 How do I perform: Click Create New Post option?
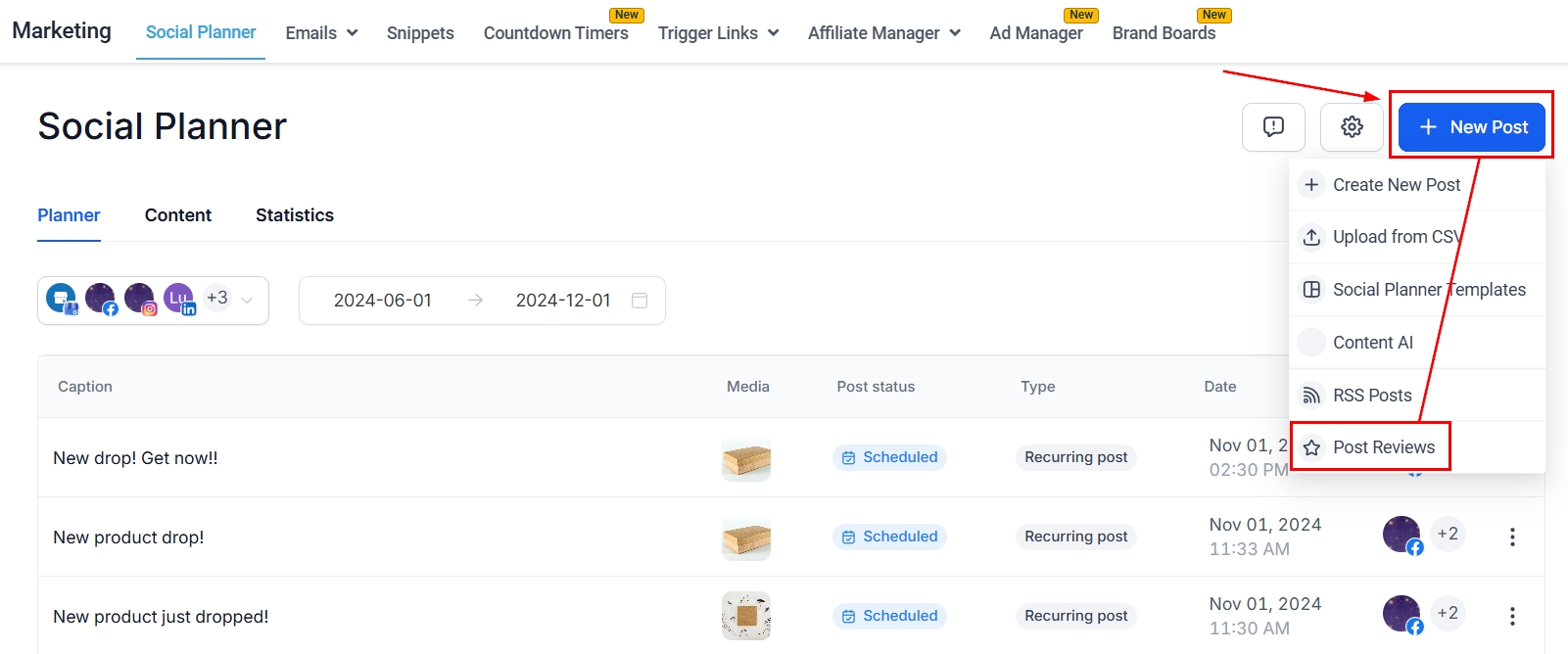[1396, 185]
